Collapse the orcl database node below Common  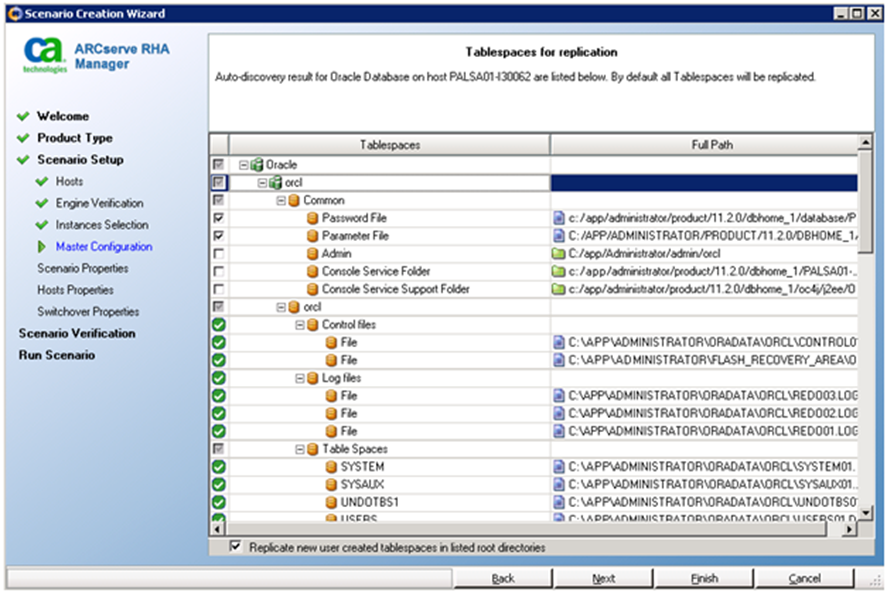tap(281, 307)
